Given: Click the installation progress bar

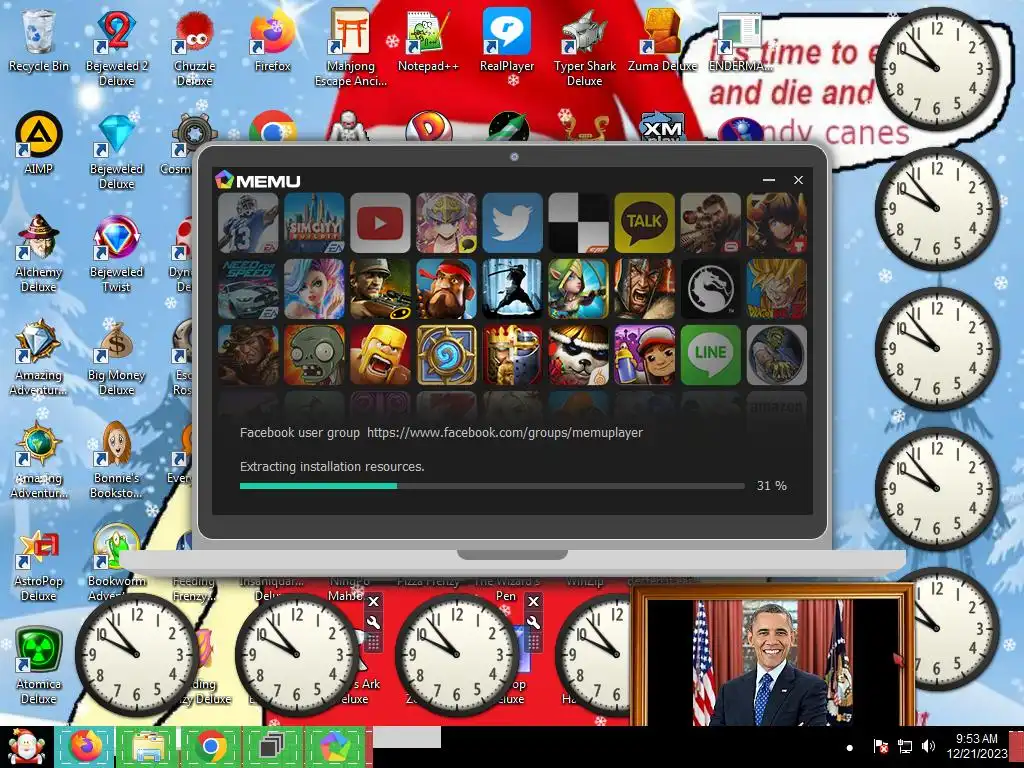Looking at the screenshot, I should tap(492, 486).
